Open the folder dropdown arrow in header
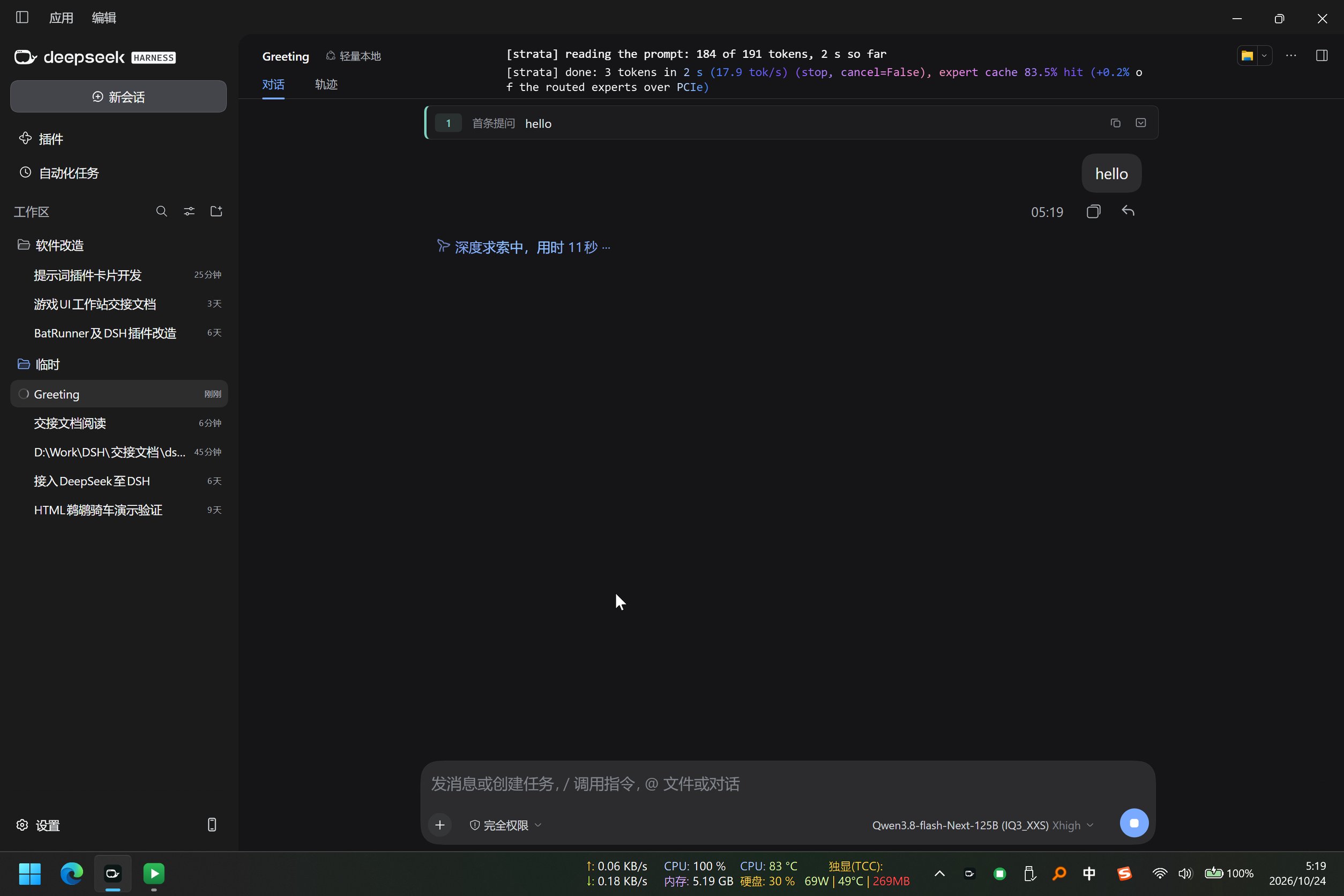 (1264, 56)
